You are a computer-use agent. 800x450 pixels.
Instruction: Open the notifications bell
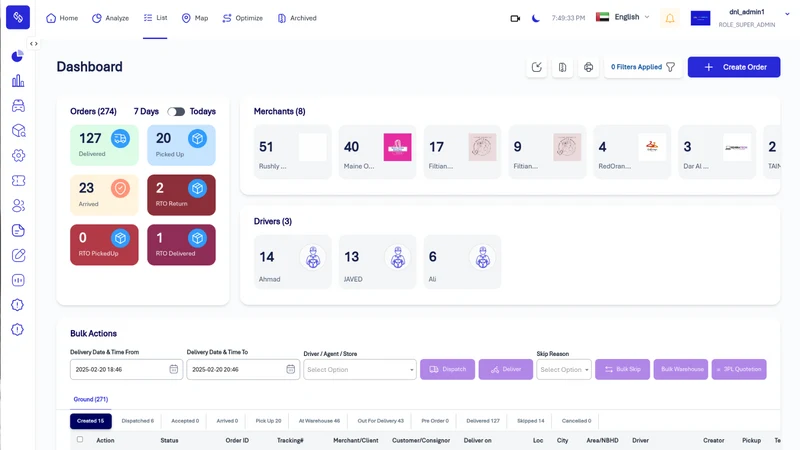click(670, 18)
